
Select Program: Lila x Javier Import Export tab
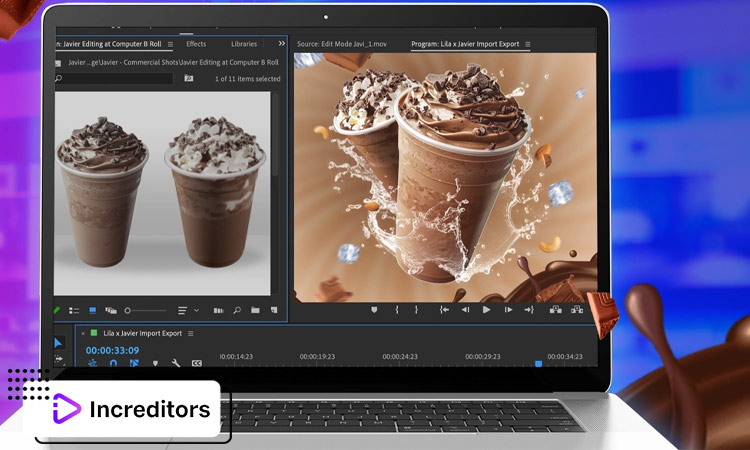coord(465,44)
